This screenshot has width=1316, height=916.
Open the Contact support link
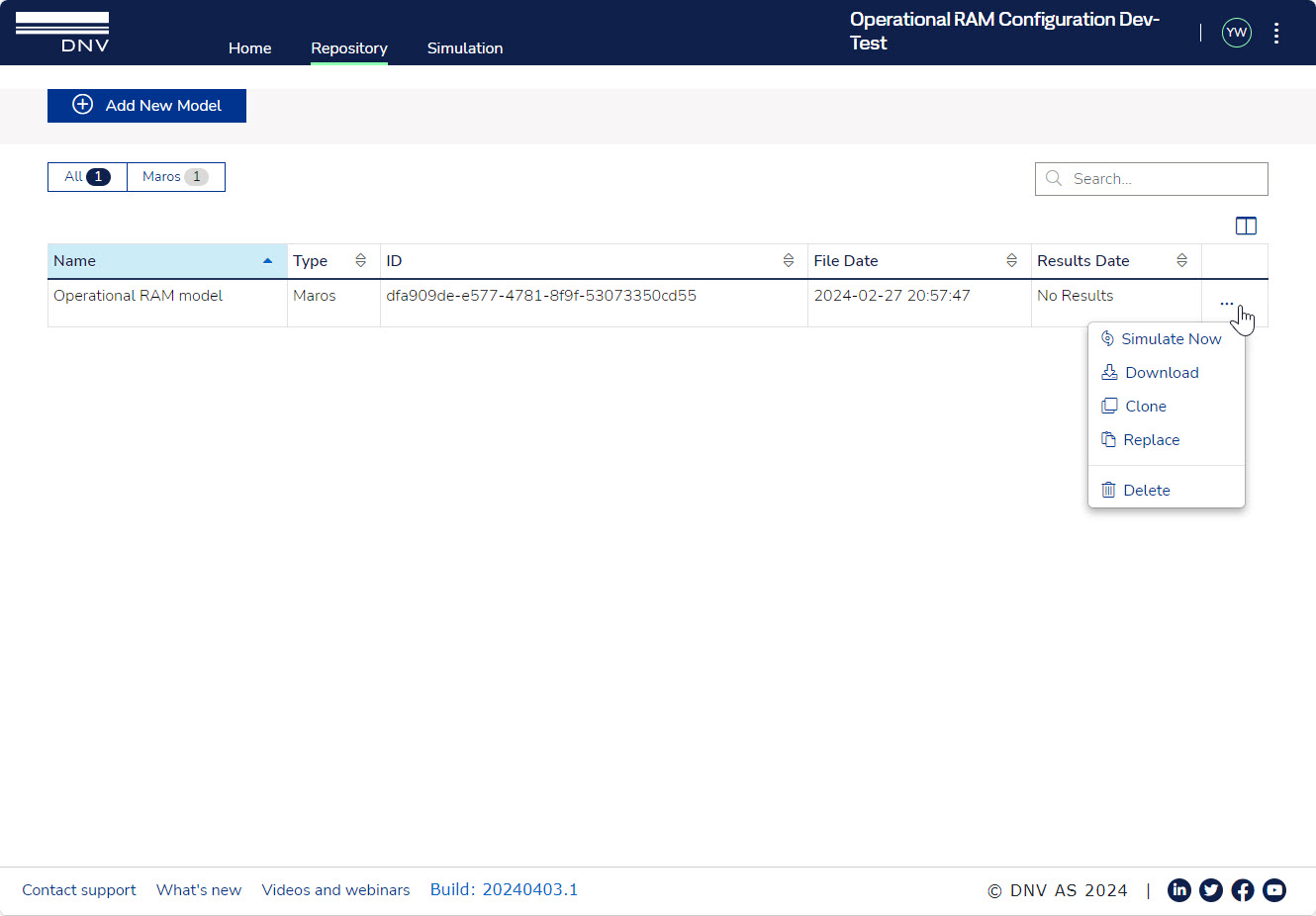[79, 890]
